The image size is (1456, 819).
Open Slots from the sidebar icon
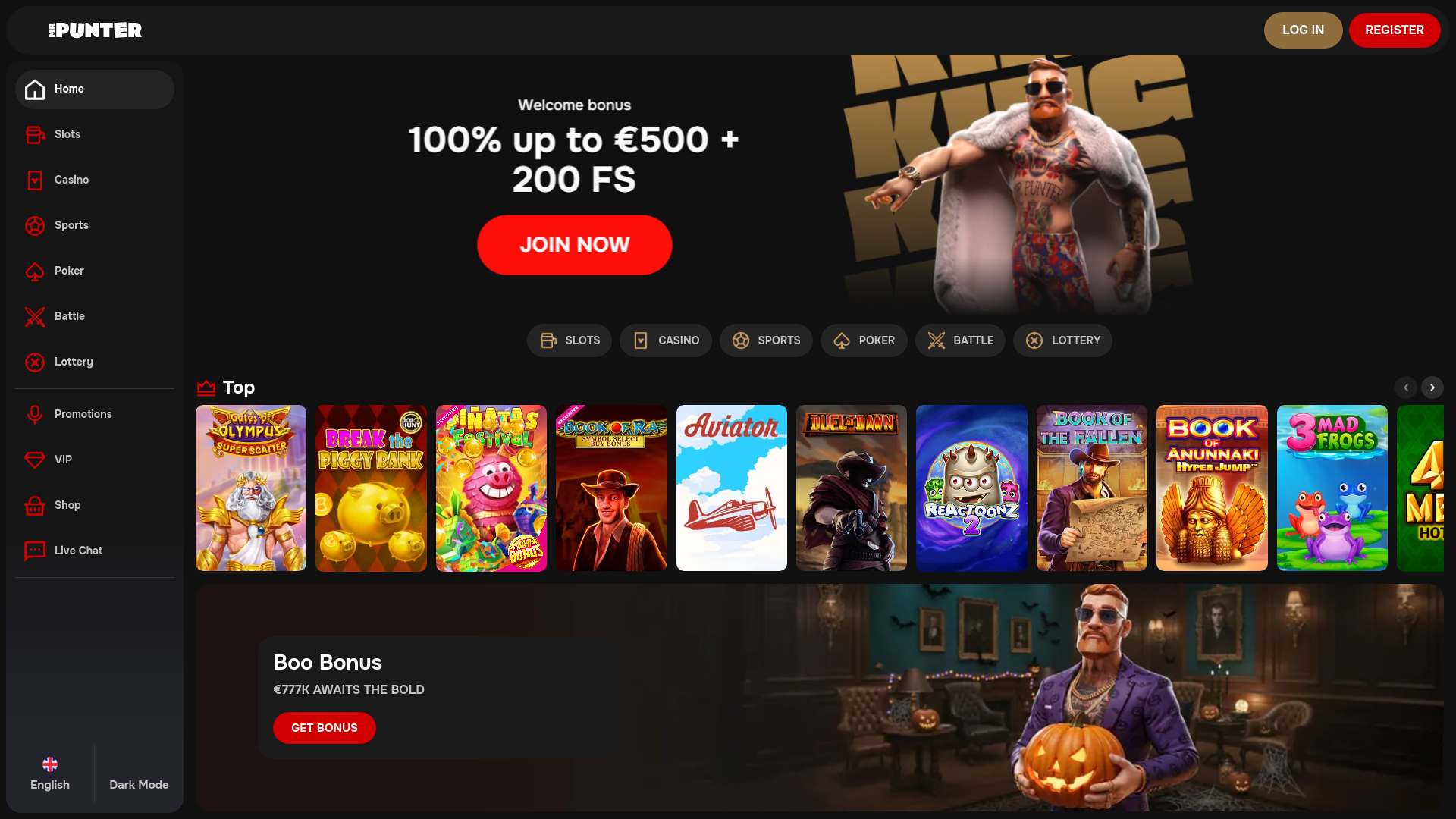(35, 134)
